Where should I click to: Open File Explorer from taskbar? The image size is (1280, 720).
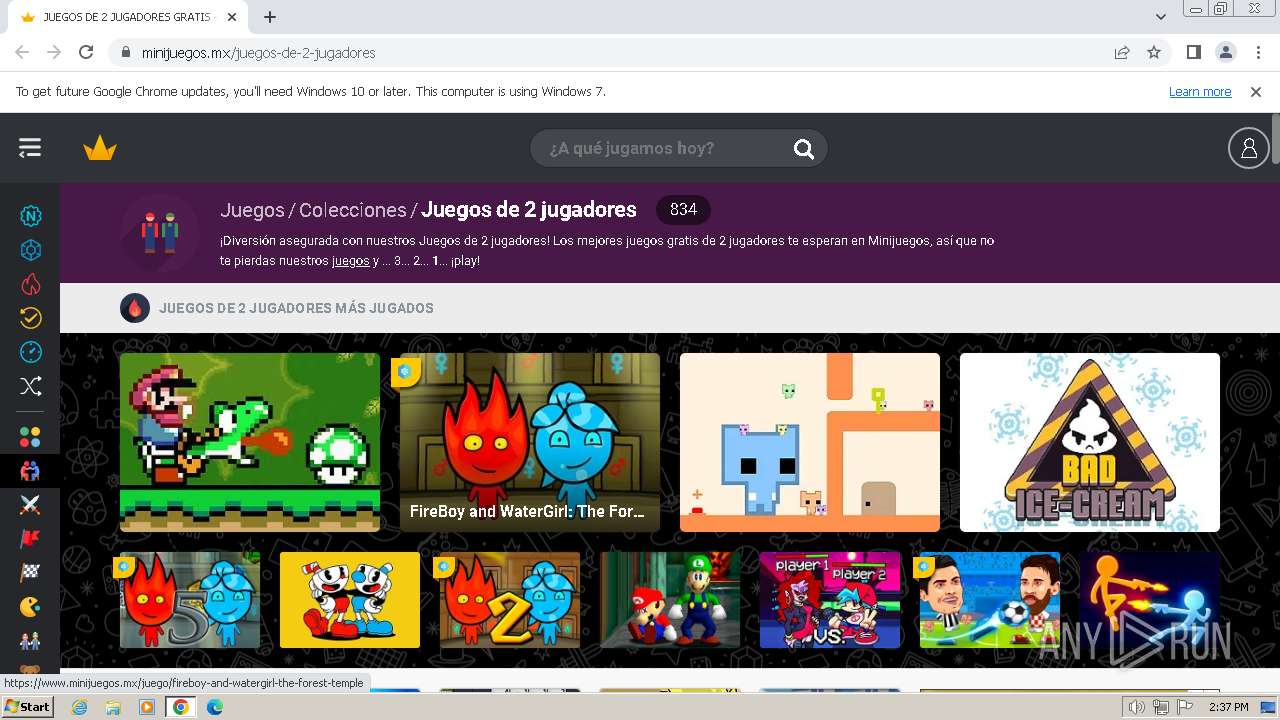[113, 707]
